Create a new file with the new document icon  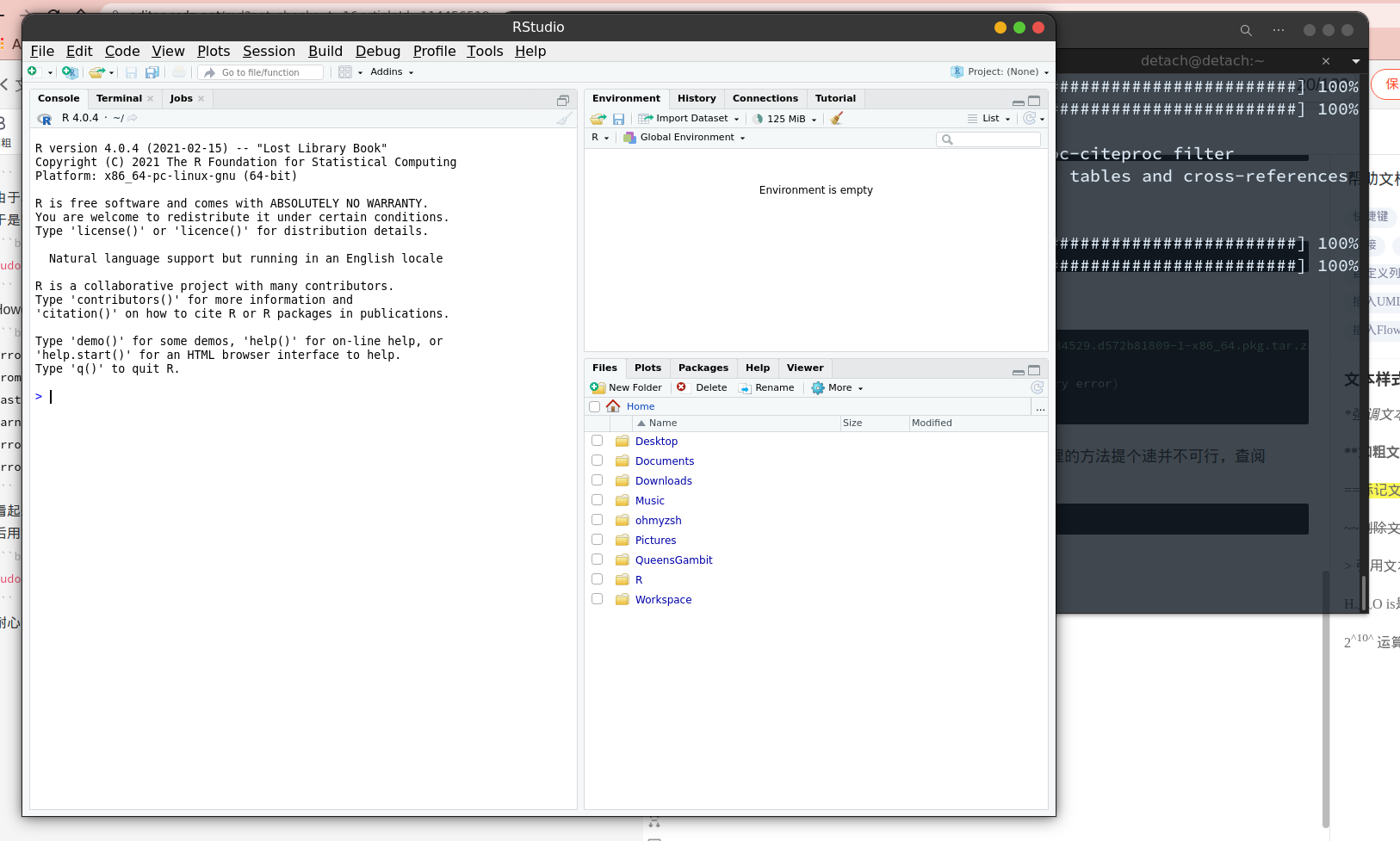click(x=34, y=71)
